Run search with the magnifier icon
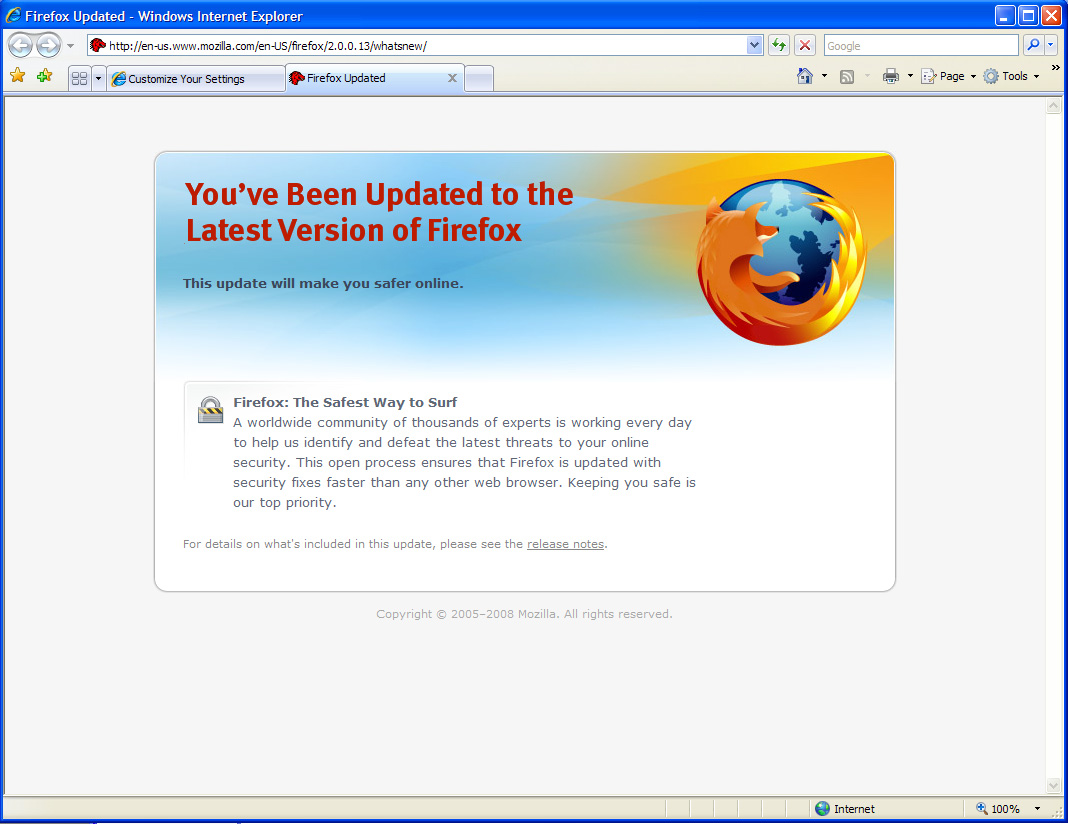 1033,46
